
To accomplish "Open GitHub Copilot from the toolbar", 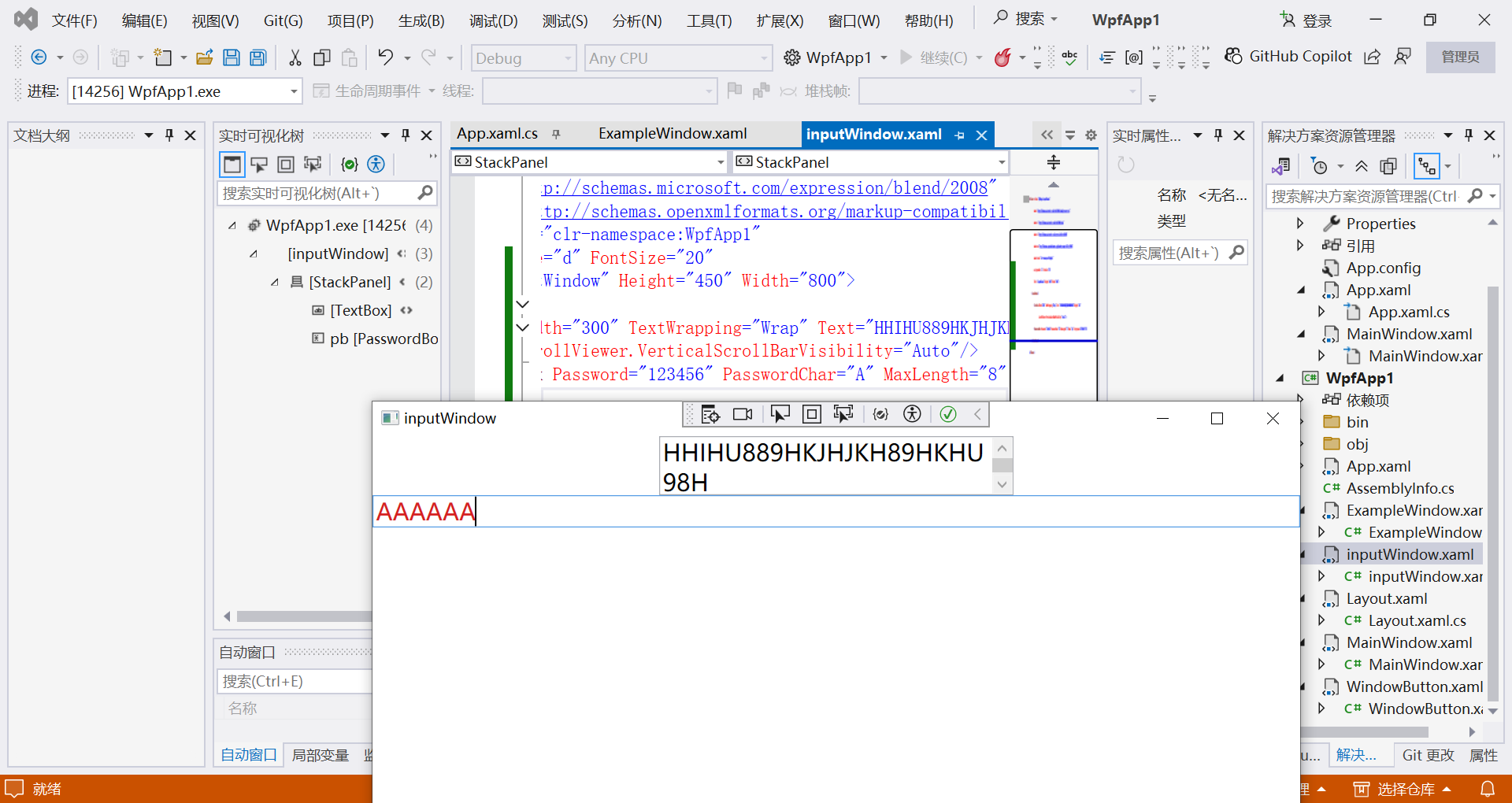I will point(1288,57).
